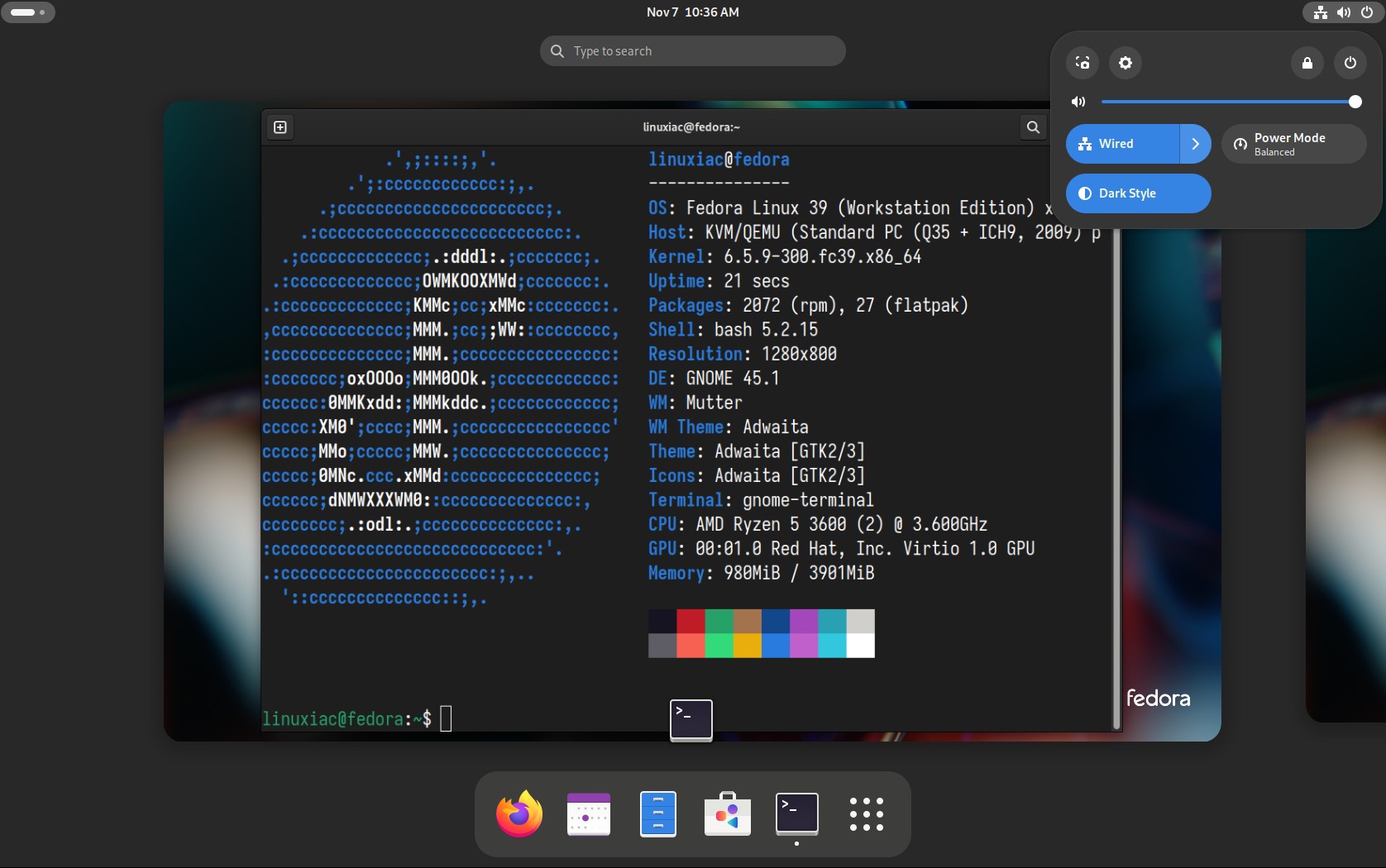Lock the screen with the padlock icon
Screen dimensions: 1386x868
1307,63
